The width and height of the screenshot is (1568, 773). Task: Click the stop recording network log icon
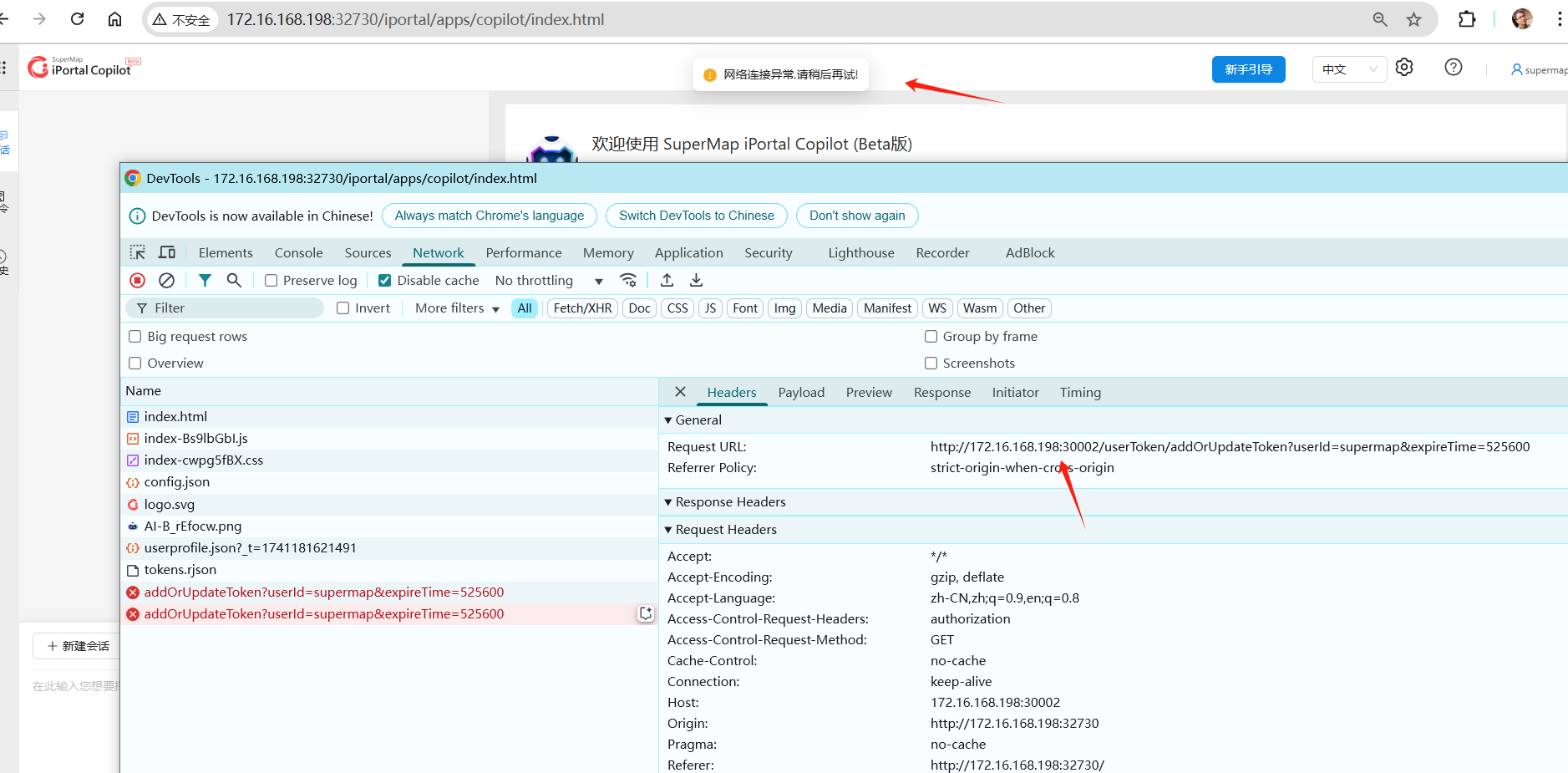[x=138, y=281]
